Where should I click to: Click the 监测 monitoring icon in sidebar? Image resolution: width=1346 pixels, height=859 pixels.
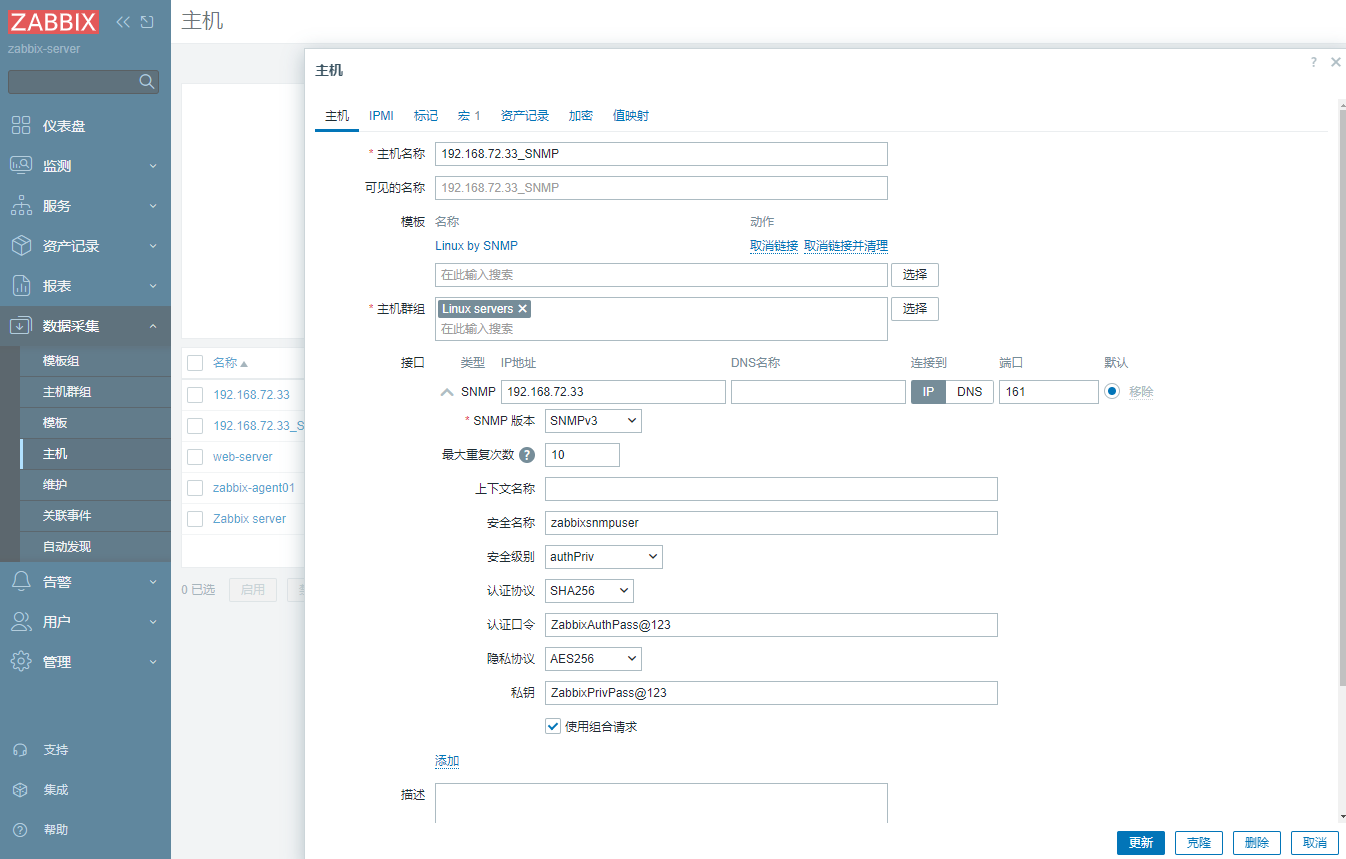point(21,166)
